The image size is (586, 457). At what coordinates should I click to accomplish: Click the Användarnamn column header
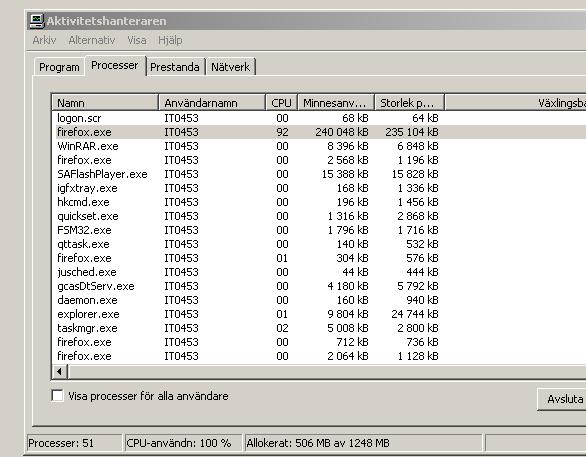(212, 103)
